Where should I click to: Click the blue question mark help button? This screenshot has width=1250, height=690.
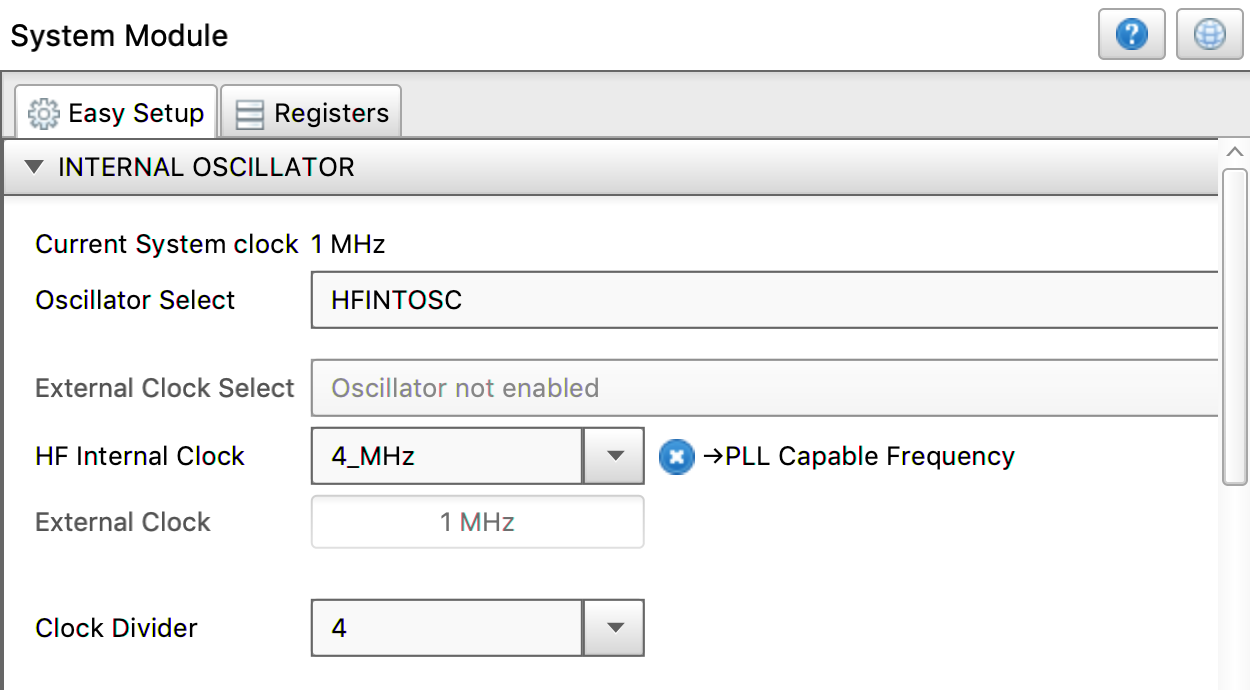tap(1132, 36)
